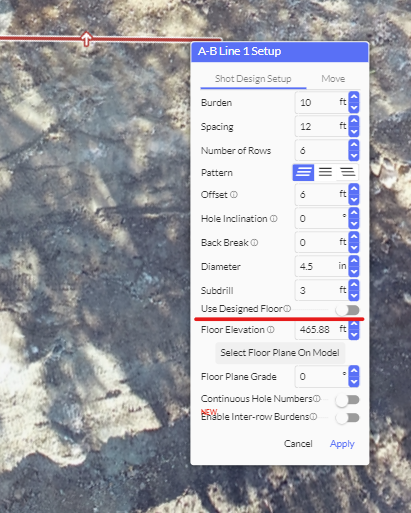
Task: Enable Continuous Hole Numbers switch
Action: pyautogui.click(x=347, y=400)
